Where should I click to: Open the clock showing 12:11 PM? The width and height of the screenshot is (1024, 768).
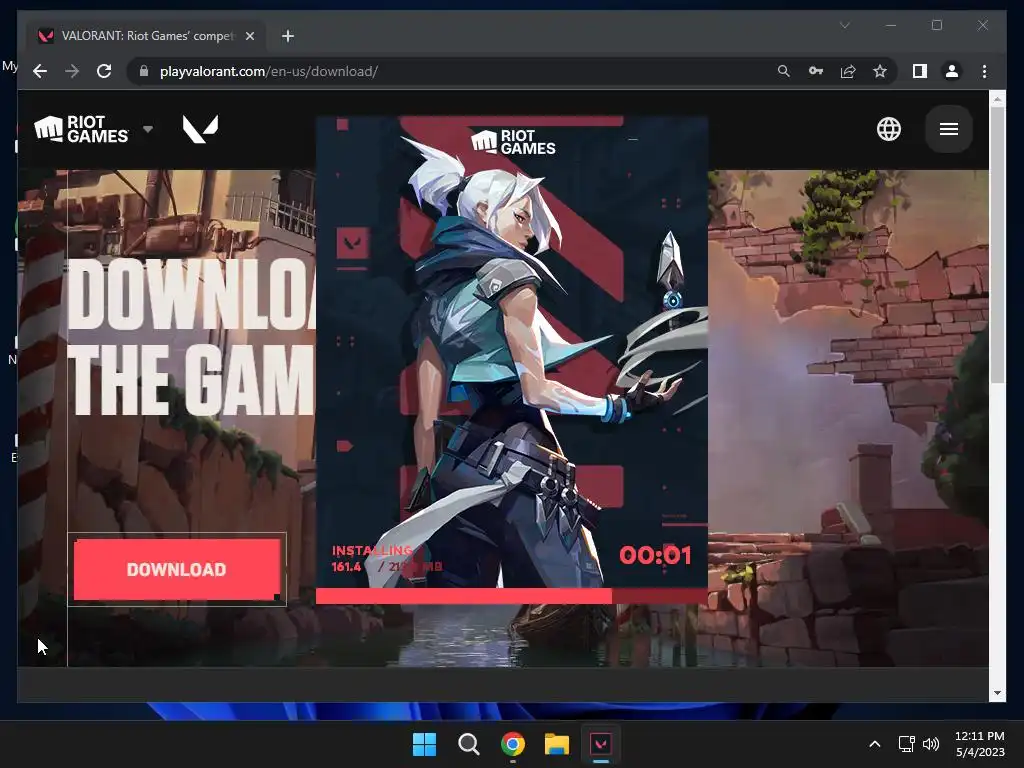pos(980,744)
